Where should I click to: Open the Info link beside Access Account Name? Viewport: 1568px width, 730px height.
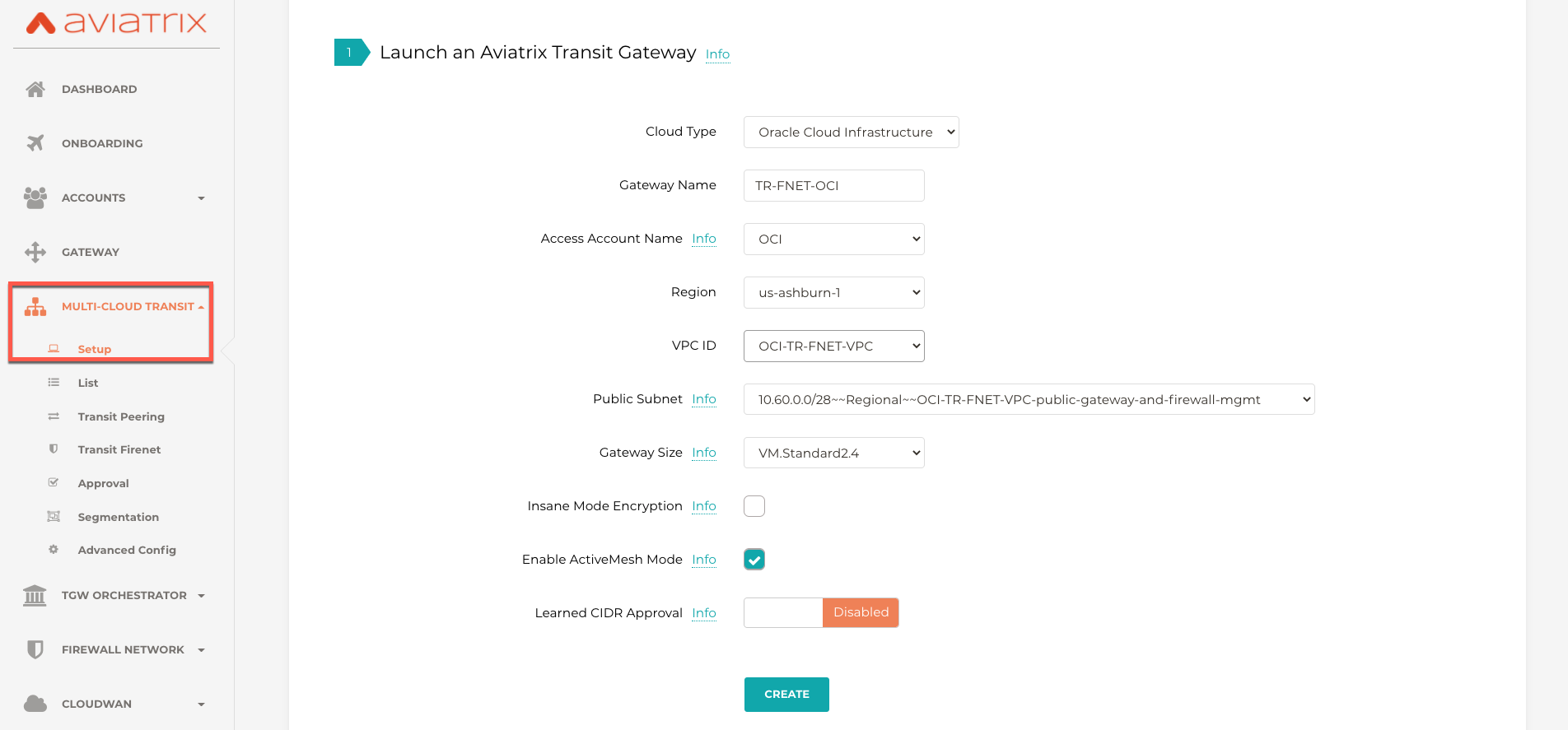click(x=704, y=239)
